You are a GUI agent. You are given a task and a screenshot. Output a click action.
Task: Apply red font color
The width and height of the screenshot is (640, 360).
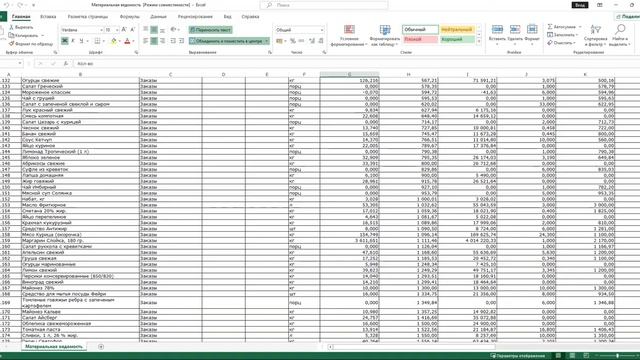pyautogui.click(x=127, y=41)
